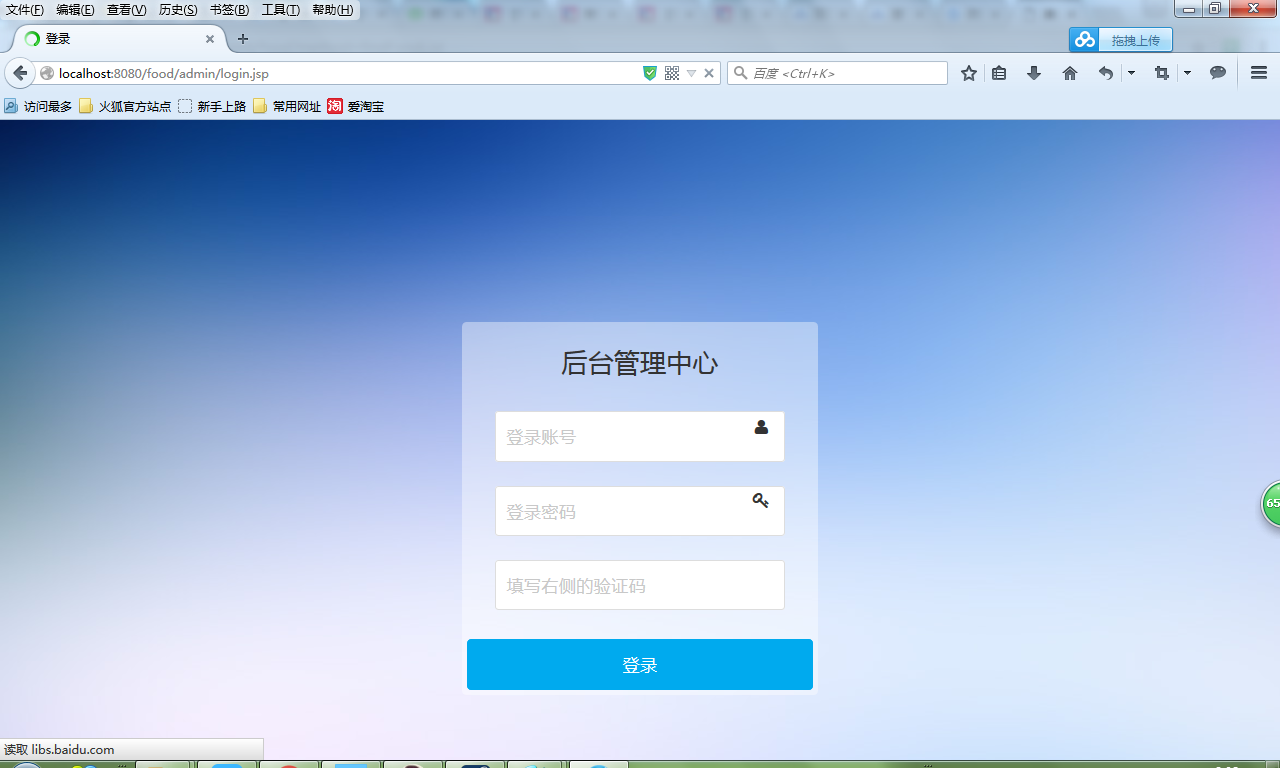Open the chat bubble icon
This screenshot has height=768, width=1280.
tap(1218, 73)
